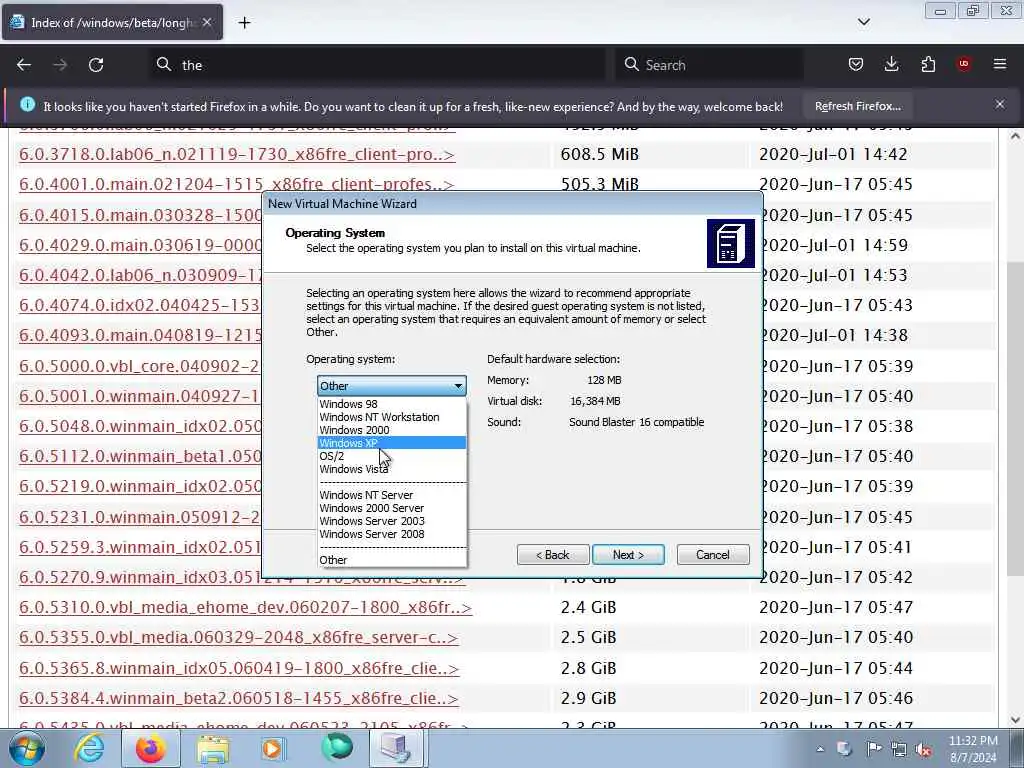Select Windows XP in the list
Viewport: 1024px width, 768px height.
pyautogui.click(x=392, y=443)
